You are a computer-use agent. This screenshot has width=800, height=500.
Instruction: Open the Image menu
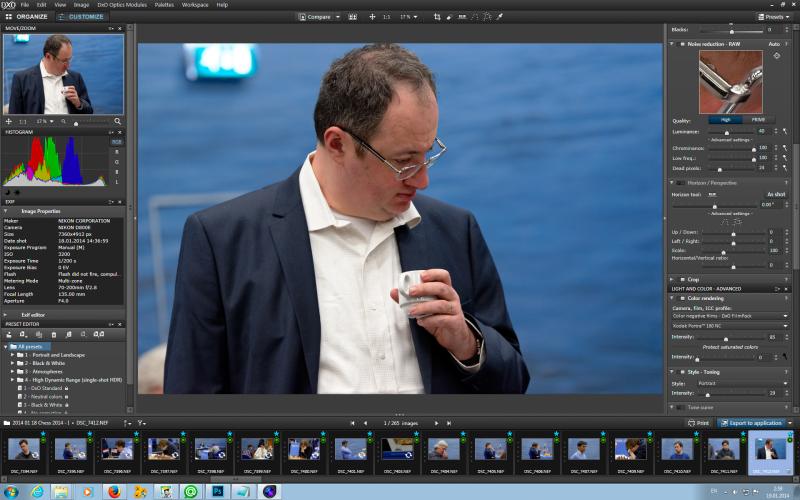coord(81,5)
